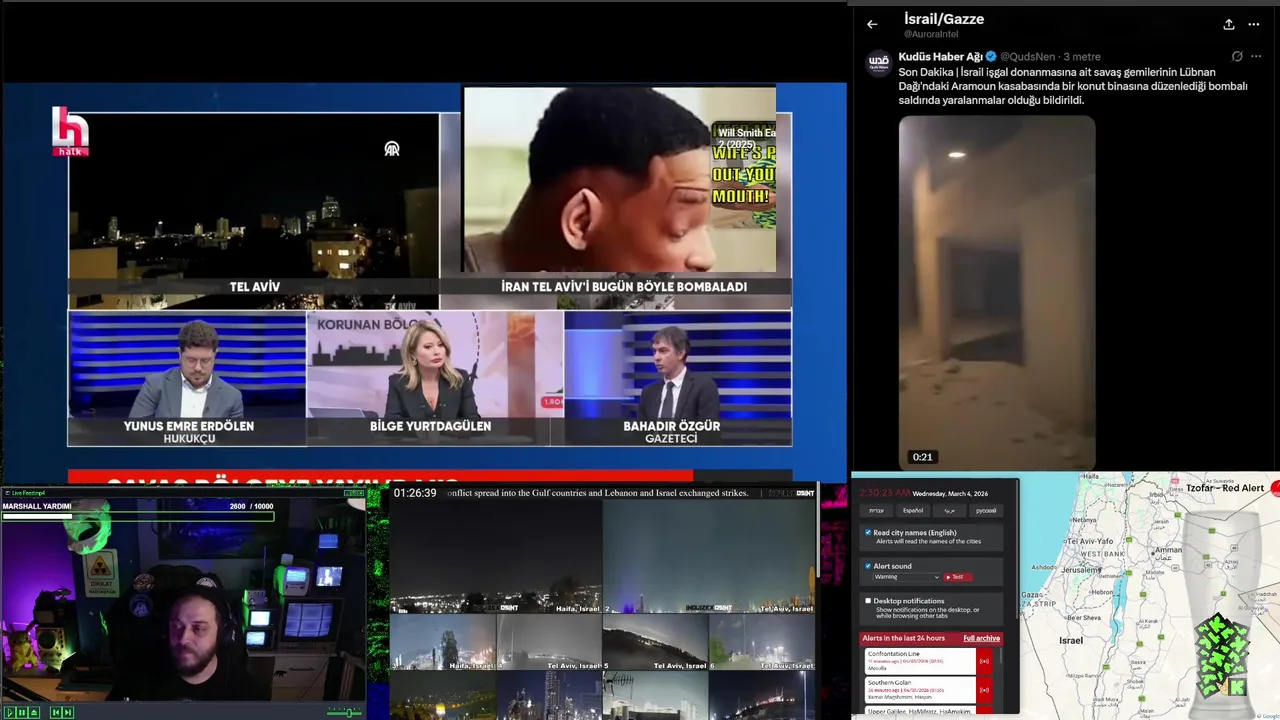Click the camera grid vertical scrollbar
Image resolution: width=1280 pixels, height=720 pixels.
(817, 530)
